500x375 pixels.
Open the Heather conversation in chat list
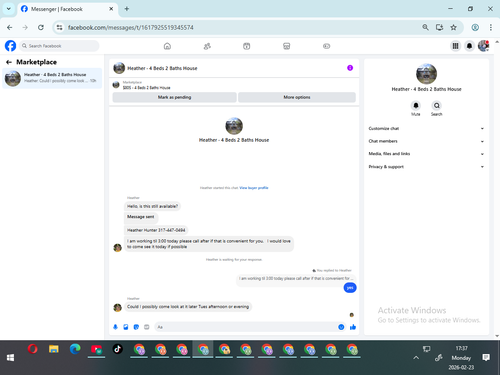click(x=52, y=78)
